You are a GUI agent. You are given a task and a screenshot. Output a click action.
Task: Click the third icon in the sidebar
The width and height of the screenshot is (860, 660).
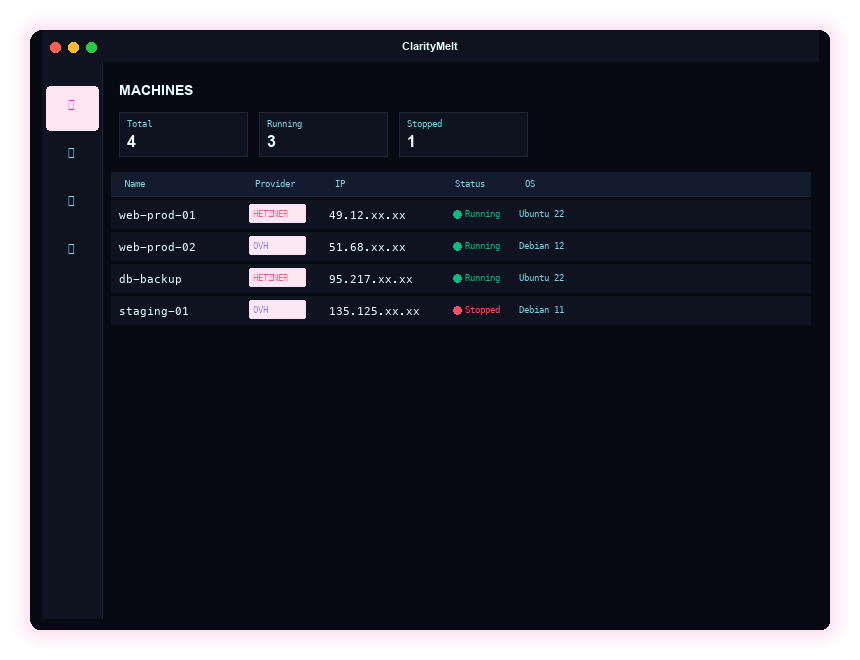click(71, 201)
